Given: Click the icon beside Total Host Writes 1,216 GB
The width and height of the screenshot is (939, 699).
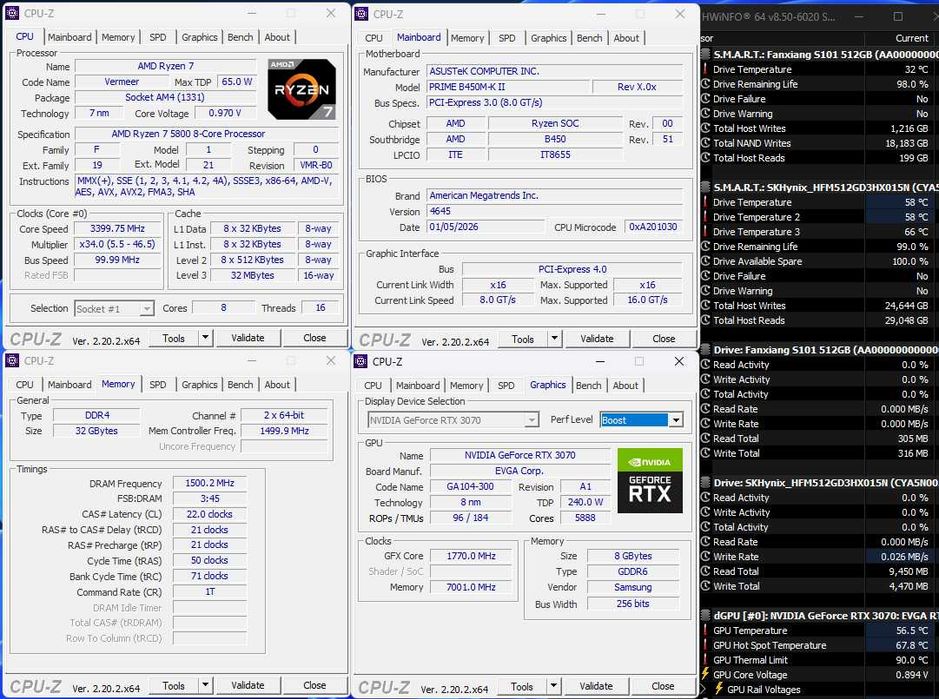Looking at the screenshot, I should (705, 128).
